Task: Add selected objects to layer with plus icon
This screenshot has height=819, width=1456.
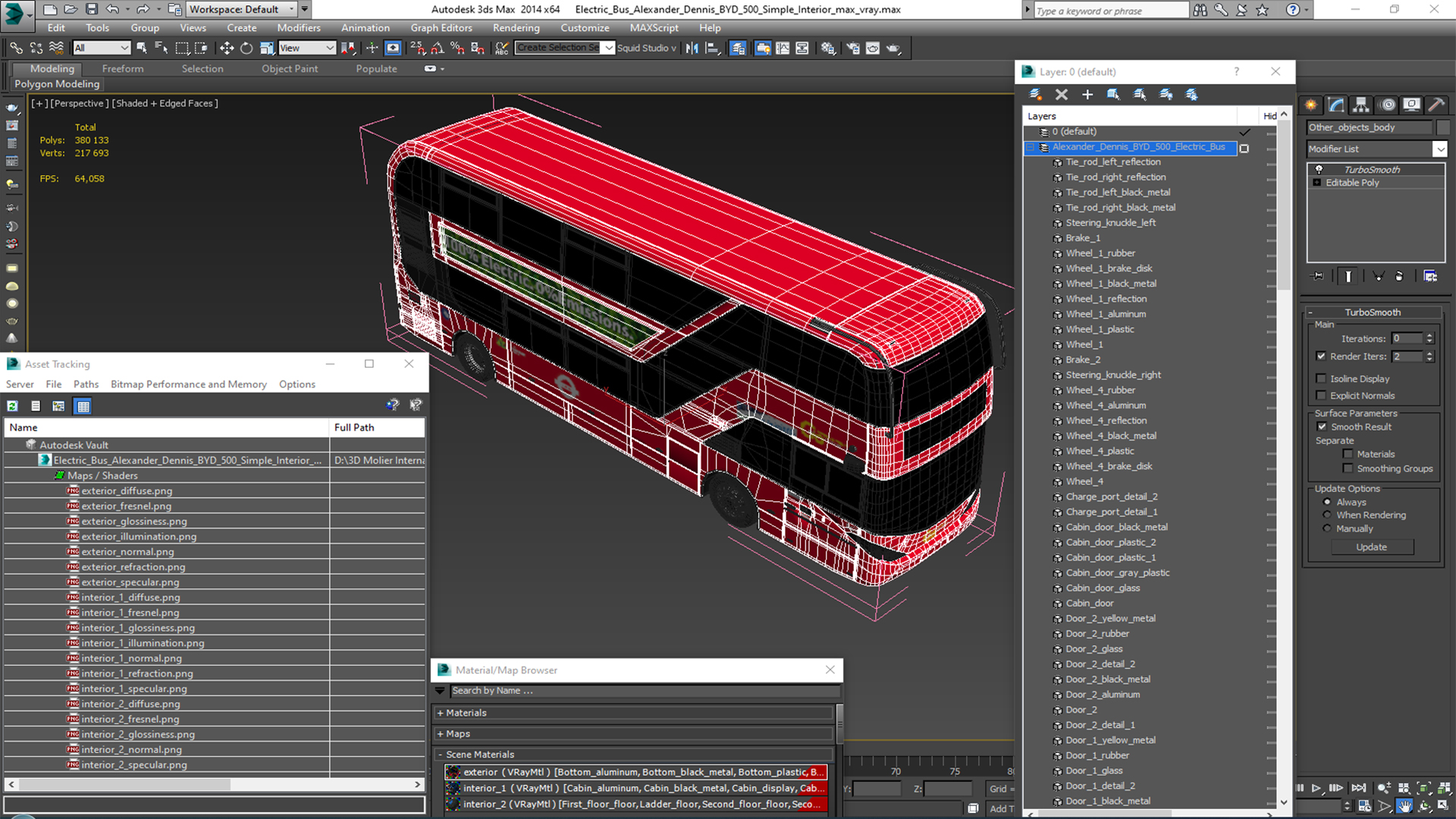Action: 1087,94
